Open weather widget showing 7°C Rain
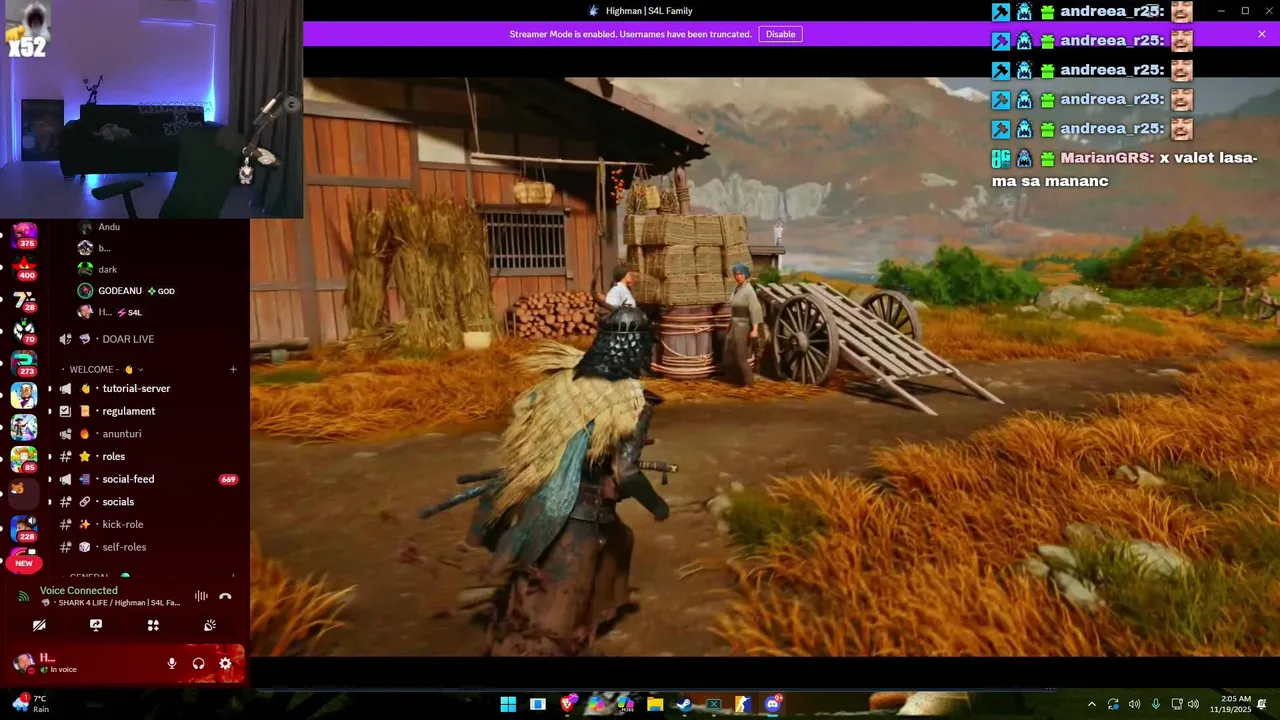This screenshot has width=1280, height=720. pyautogui.click(x=33, y=704)
